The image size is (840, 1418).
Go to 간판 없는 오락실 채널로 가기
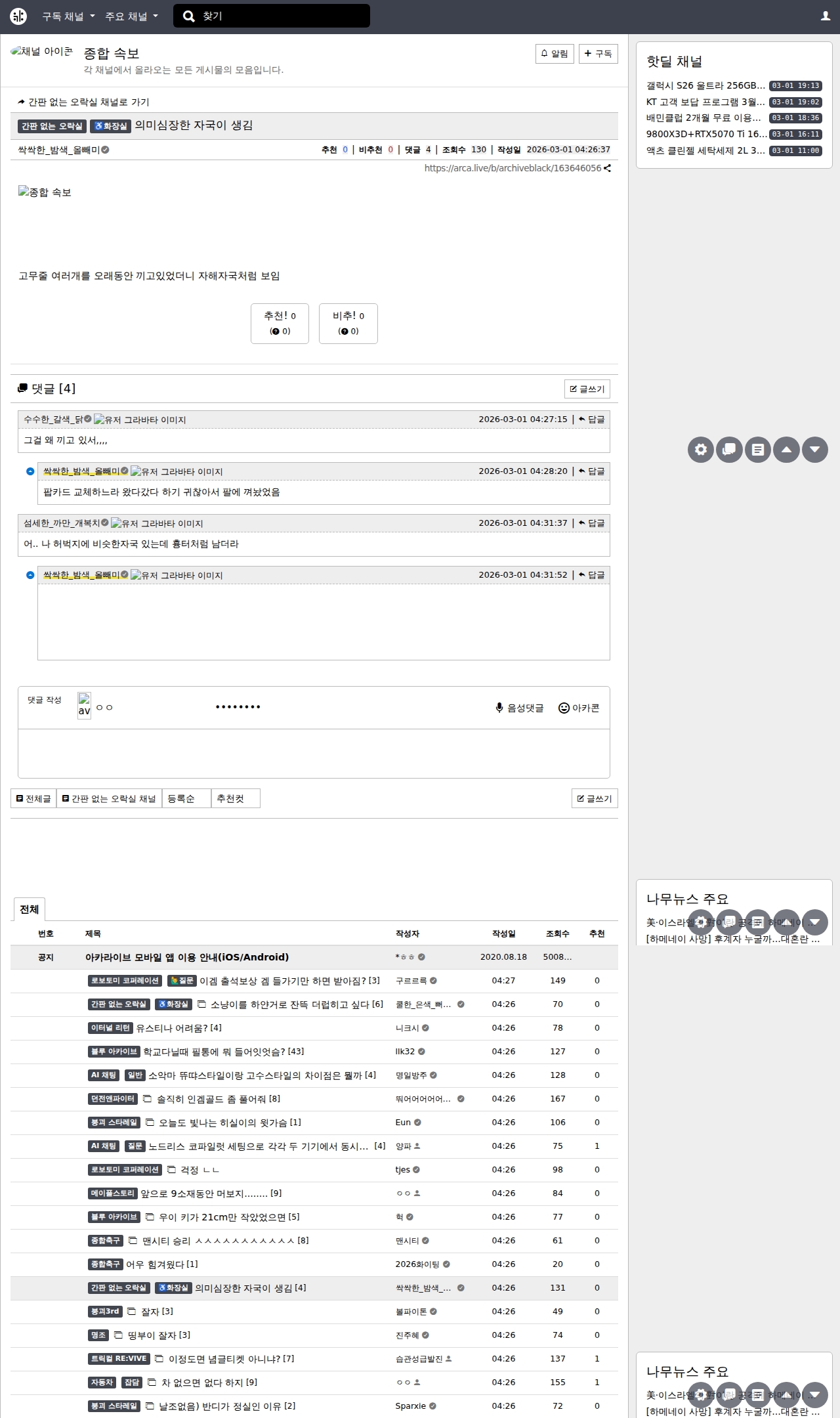click(84, 102)
